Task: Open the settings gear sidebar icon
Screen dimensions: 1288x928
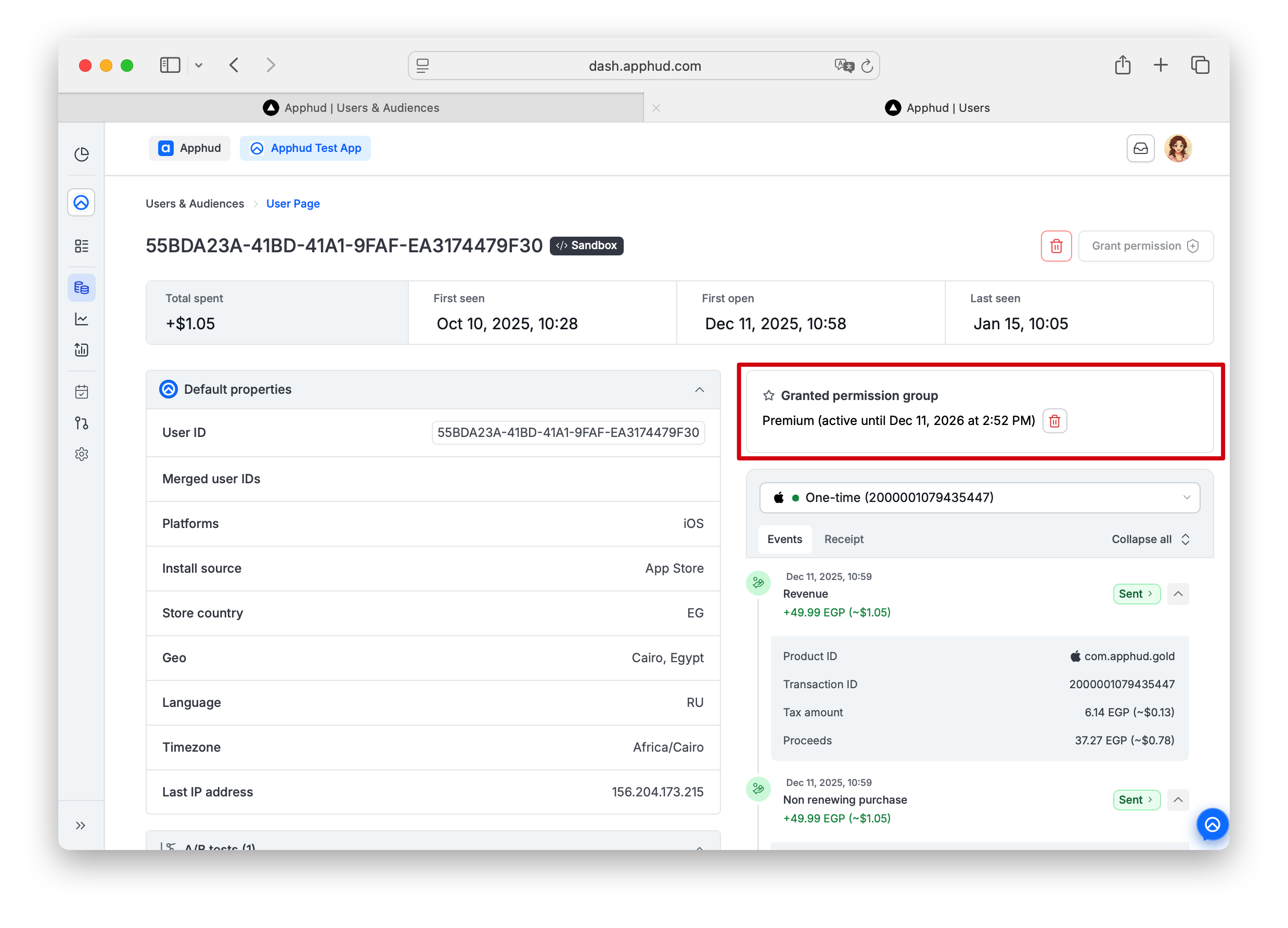Action: (81, 454)
